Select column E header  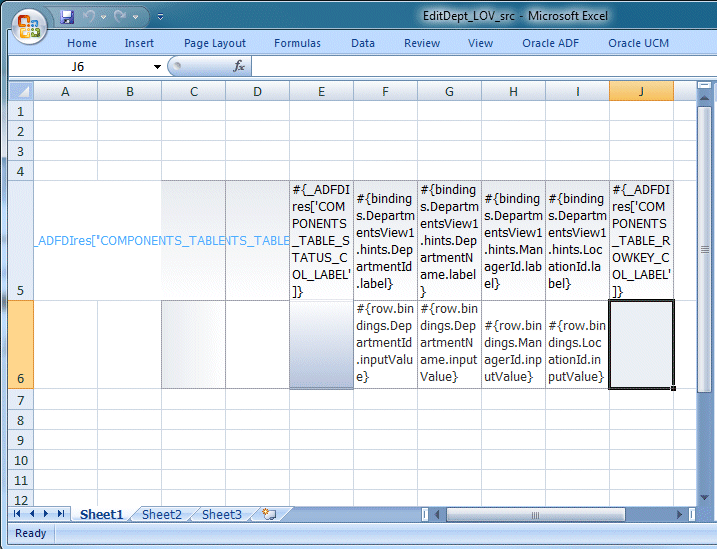point(321,91)
